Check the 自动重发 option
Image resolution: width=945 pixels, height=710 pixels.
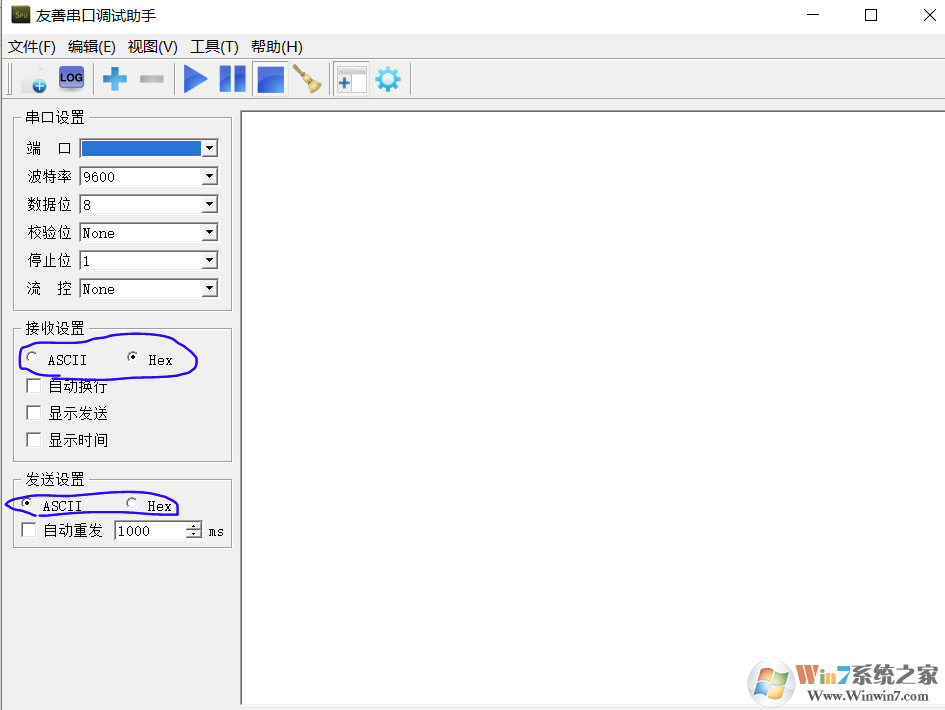[29, 531]
